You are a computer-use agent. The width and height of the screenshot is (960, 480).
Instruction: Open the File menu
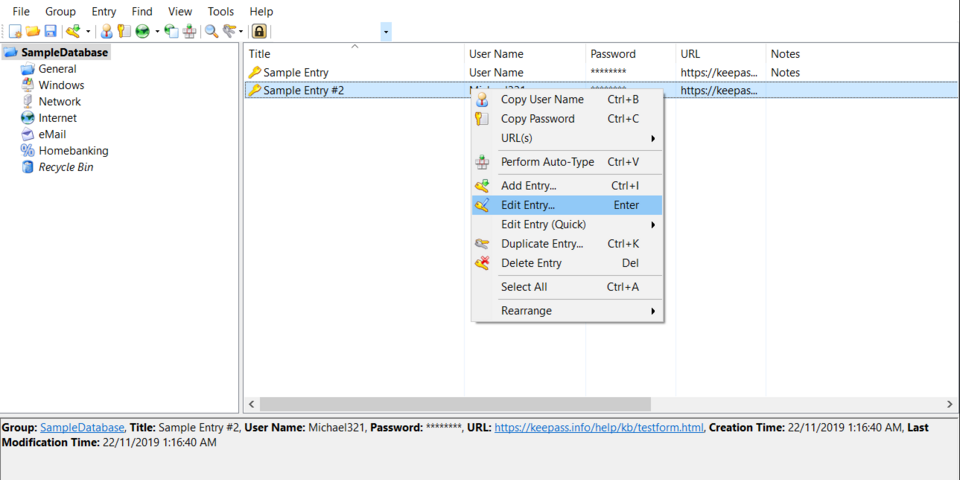(21, 12)
